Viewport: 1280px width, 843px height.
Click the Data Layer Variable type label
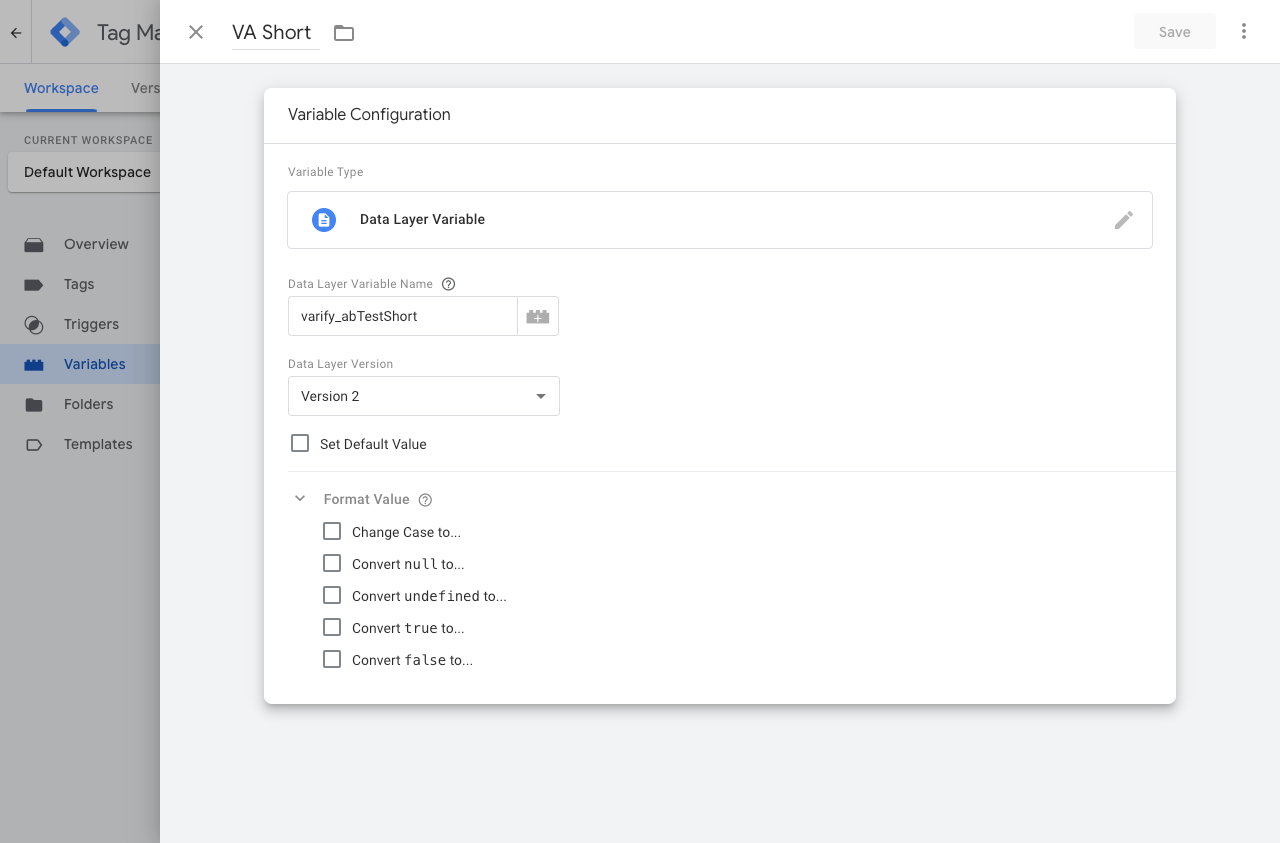pos(422,219)
